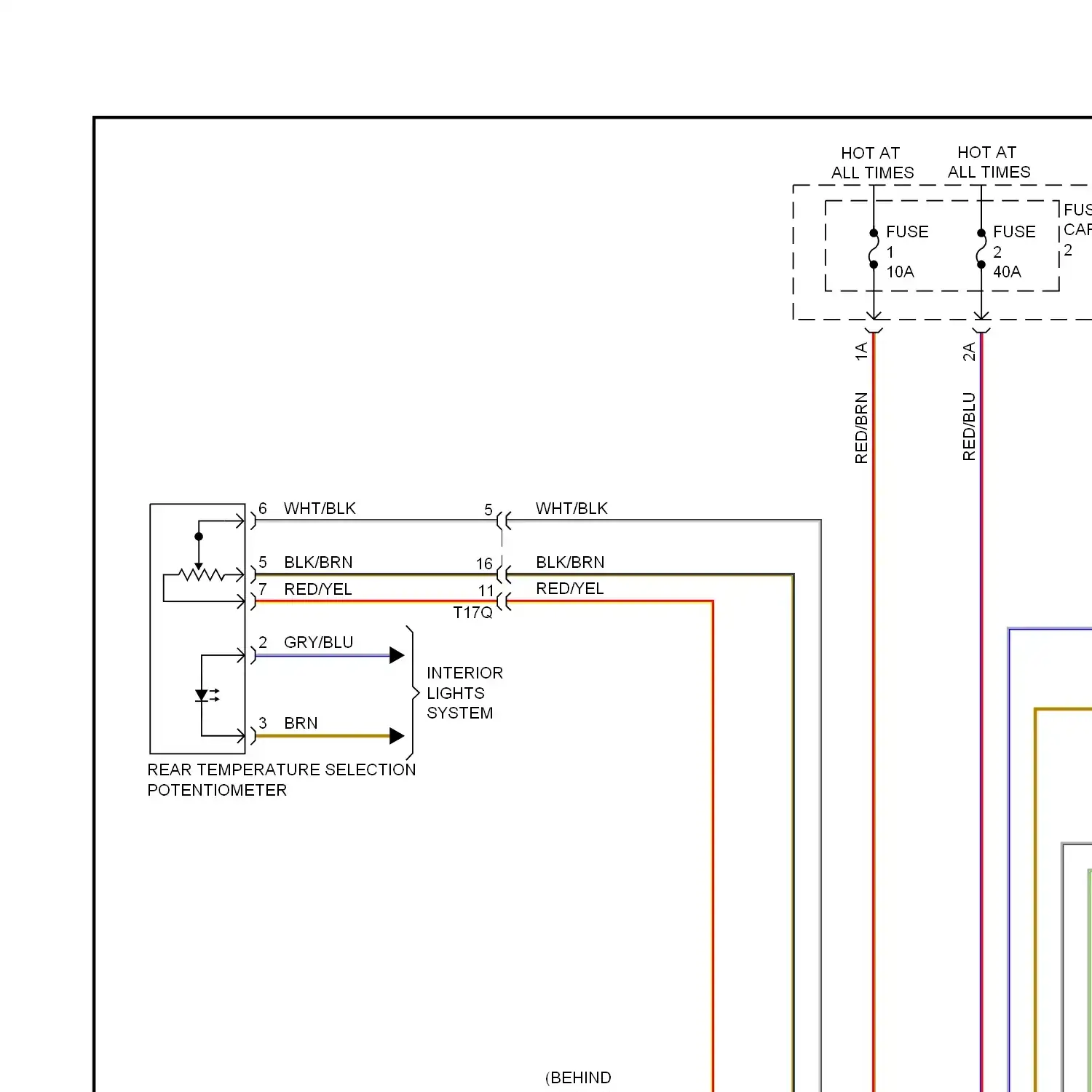Click the BRN wire label at pin 3
The height and width of the screenshot is (1092, 1092).
point(301,723)
